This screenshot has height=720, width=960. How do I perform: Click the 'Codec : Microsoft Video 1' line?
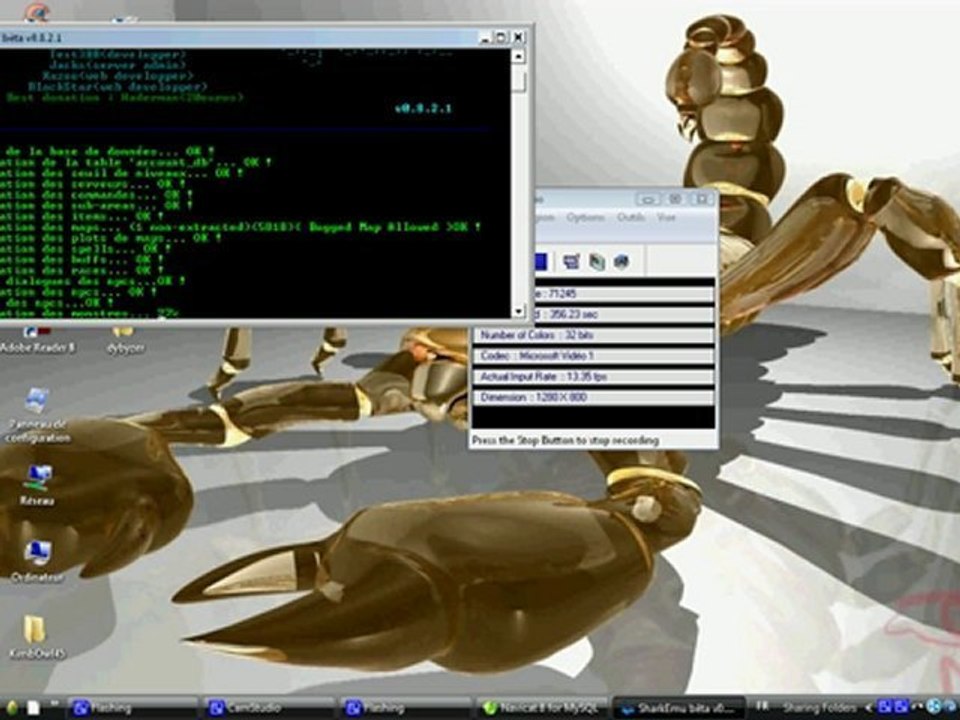(x=593, y=356)
